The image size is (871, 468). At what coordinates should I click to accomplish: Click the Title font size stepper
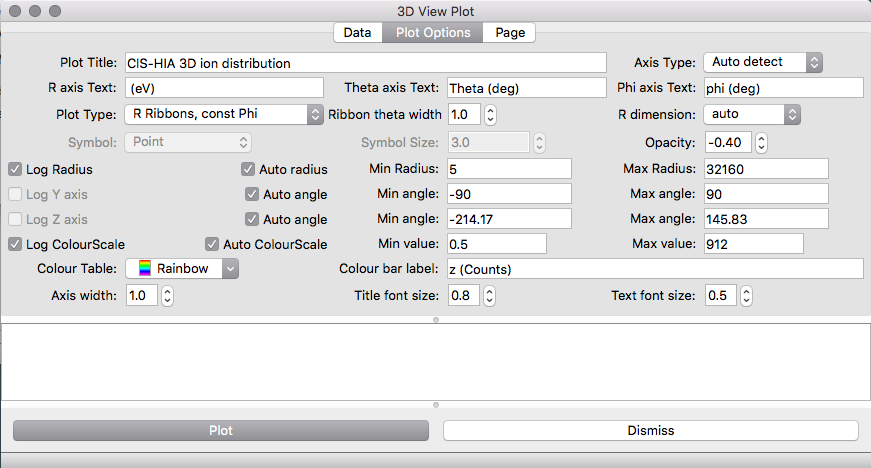(x=490, y=296)
